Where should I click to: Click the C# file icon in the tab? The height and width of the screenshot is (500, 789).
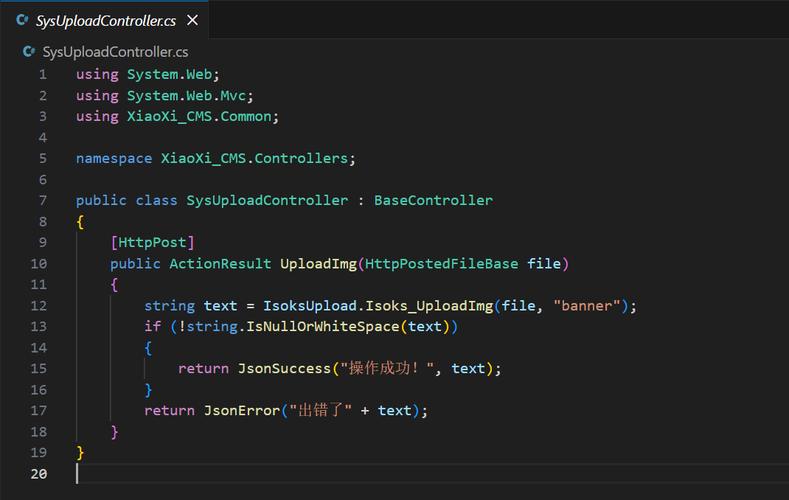pyautogui.click(x=21, y=20)
